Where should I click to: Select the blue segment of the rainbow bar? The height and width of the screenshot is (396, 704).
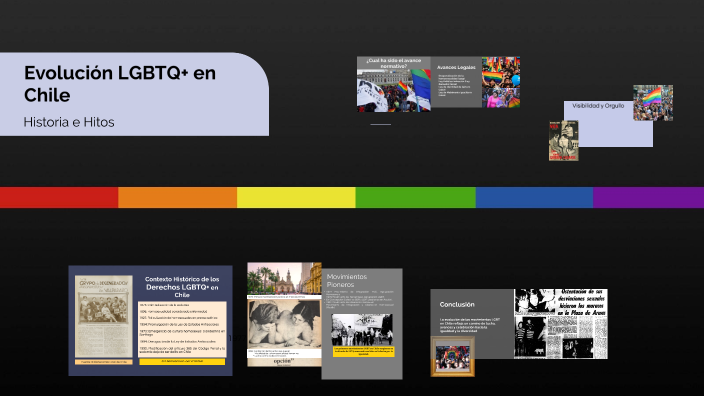(x=534, y=198)
